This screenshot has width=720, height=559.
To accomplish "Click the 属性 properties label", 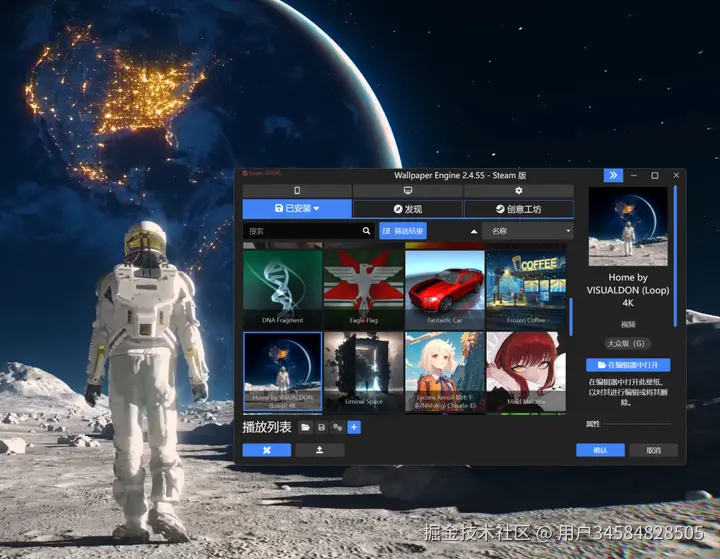I will tap(593, 424).
